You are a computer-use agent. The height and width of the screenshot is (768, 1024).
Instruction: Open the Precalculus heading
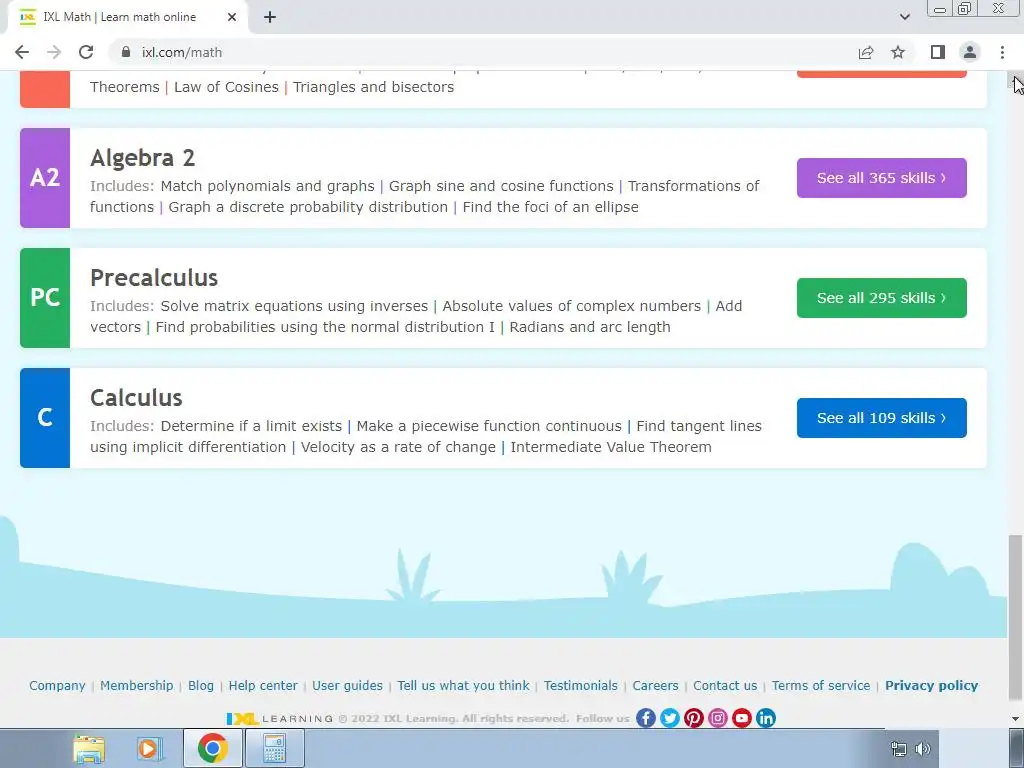(x=154, y=278)
